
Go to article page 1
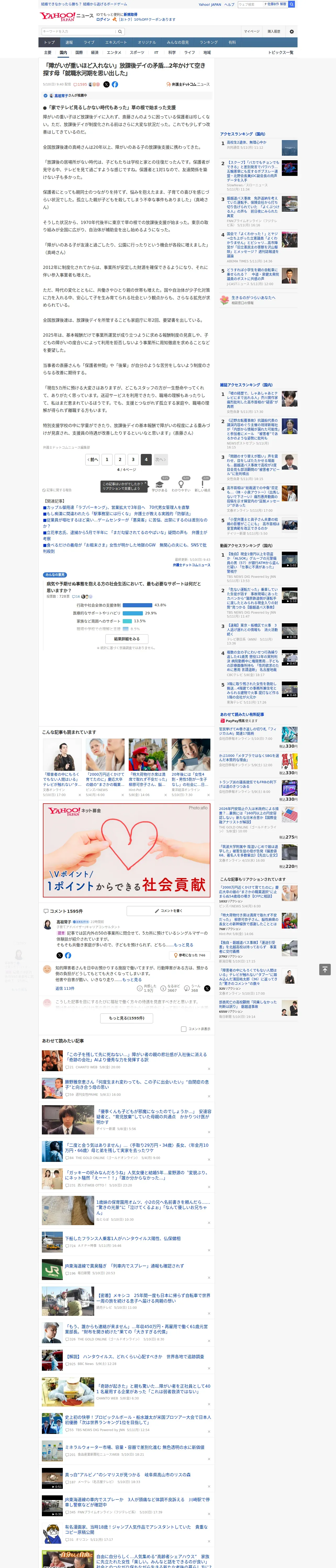coord(107,460)
